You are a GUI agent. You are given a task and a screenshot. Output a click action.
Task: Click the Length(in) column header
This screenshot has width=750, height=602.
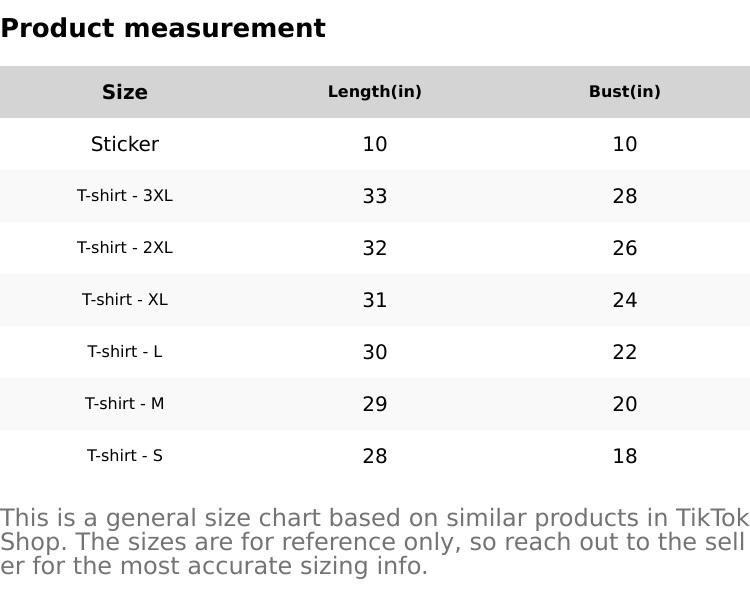coord(375,92)
